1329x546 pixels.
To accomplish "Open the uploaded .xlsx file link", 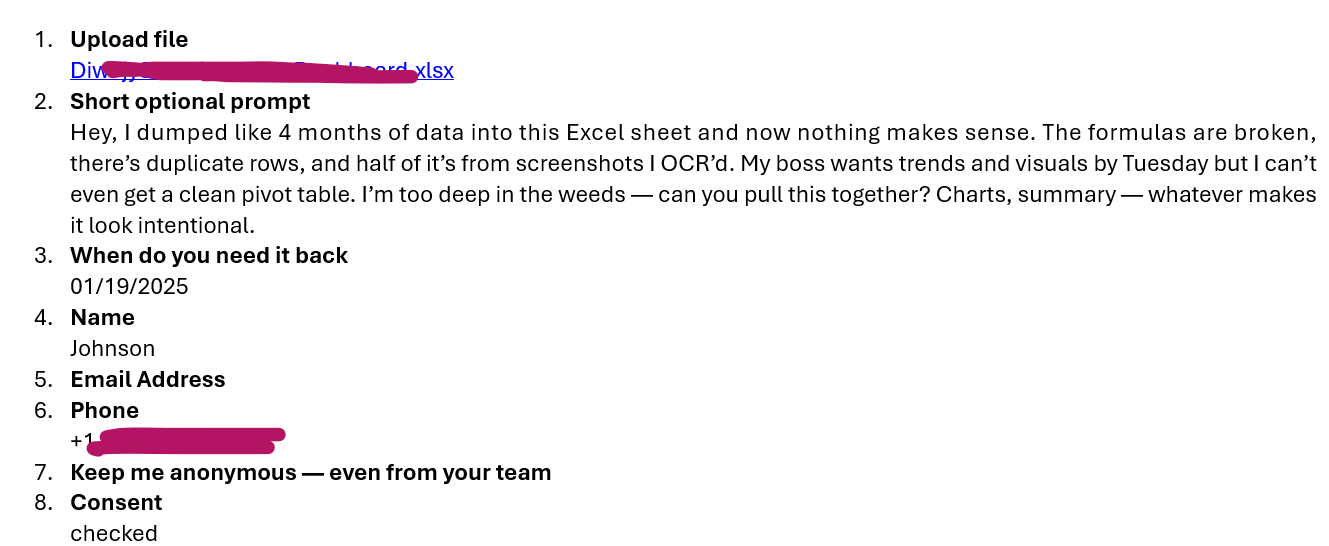I will [262, 71].
